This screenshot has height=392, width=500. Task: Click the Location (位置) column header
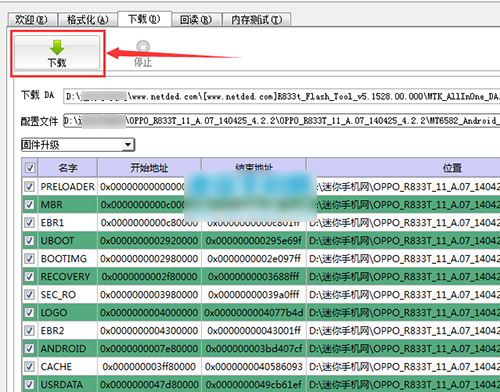click(403, 167)
